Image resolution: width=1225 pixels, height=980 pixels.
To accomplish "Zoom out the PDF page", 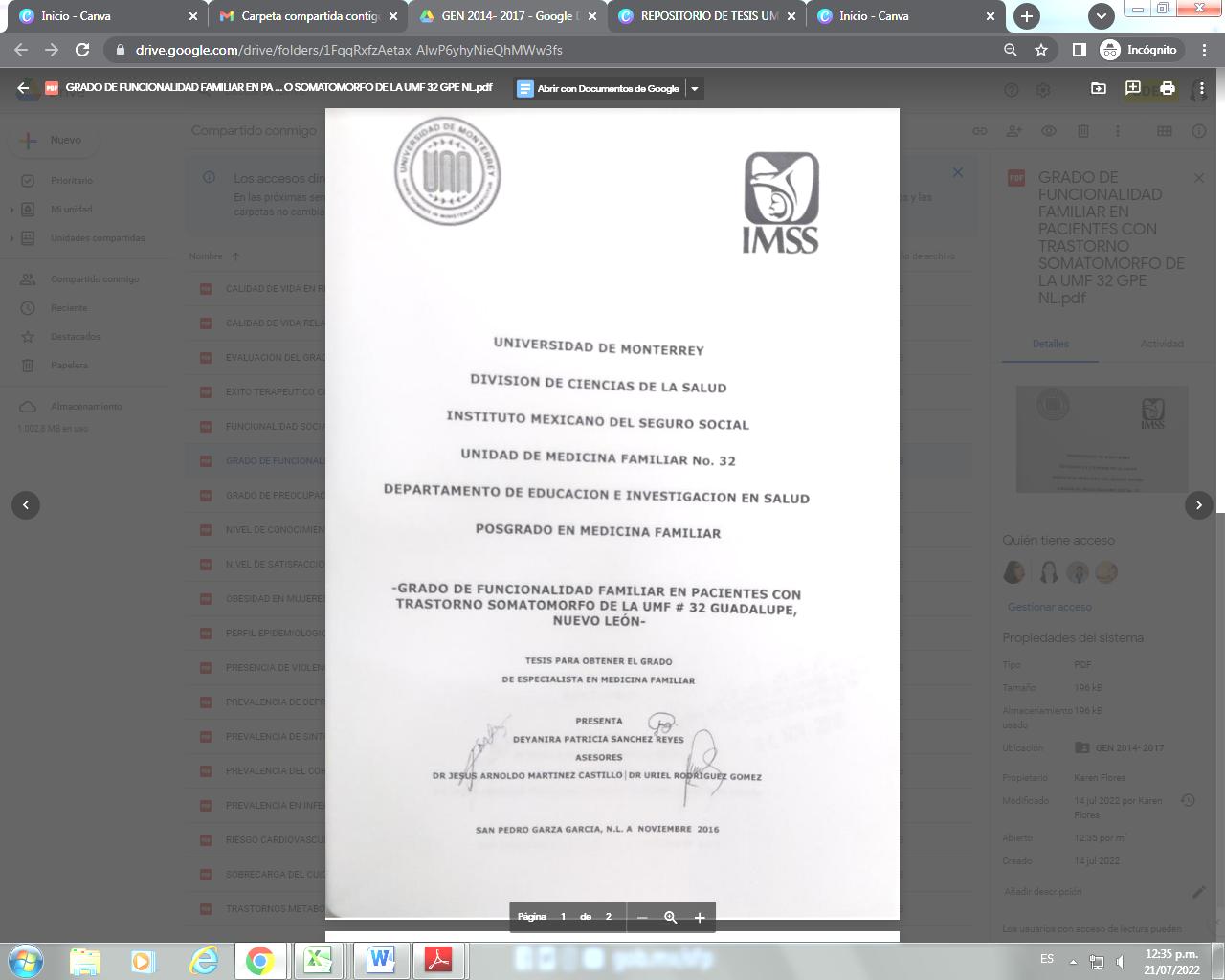I will 642,917.
